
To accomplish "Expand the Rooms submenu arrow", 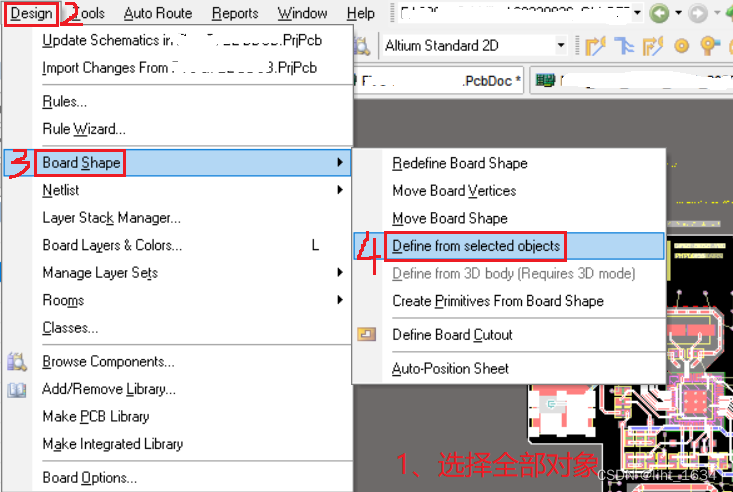I will pyautogui.click(x=340, y=300).
